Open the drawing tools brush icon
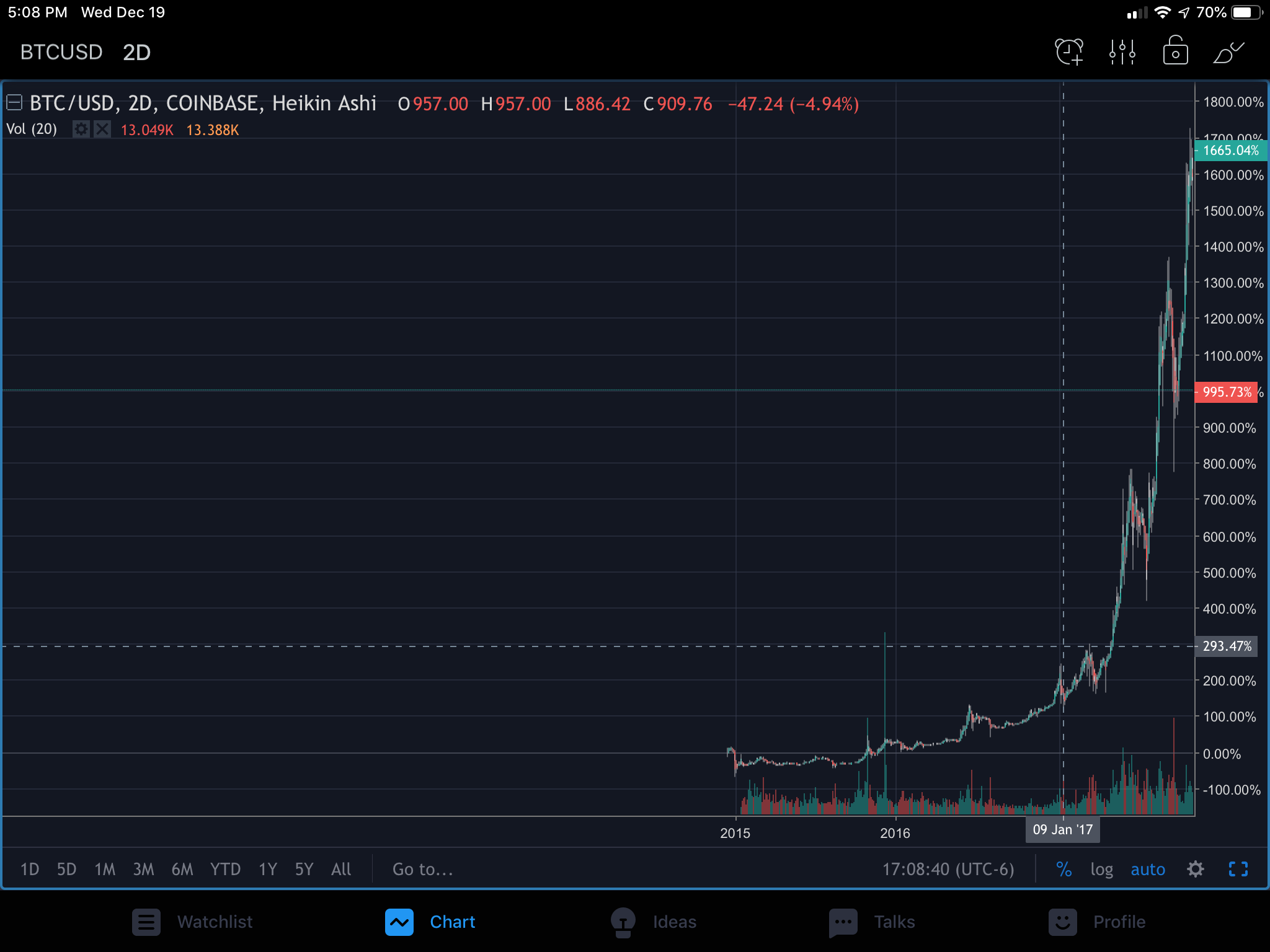Screen dimensions: 1270x952 coord(1228,52)
